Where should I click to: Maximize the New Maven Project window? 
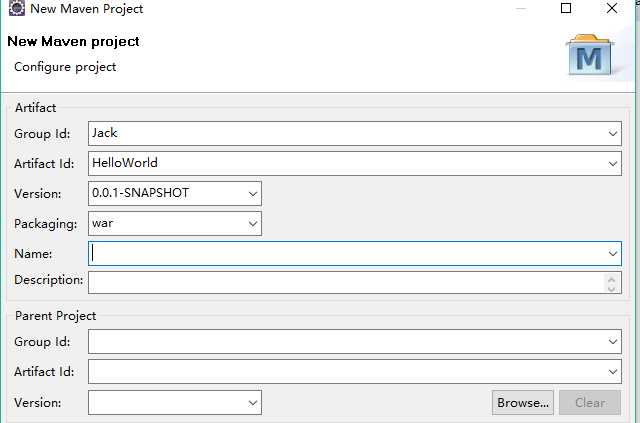pyautogui.click(x=566, y=8)
